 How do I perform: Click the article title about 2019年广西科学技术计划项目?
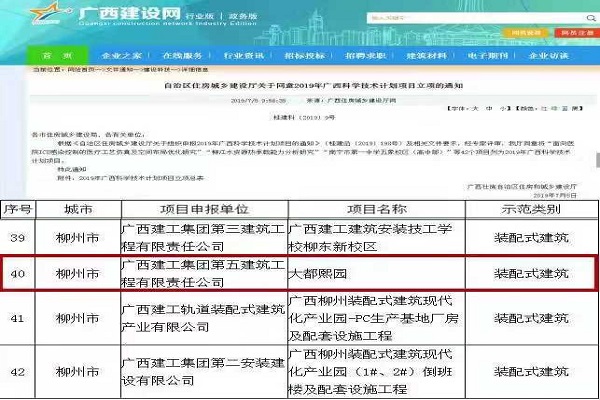pyautogui.click(x=313, y=85)
